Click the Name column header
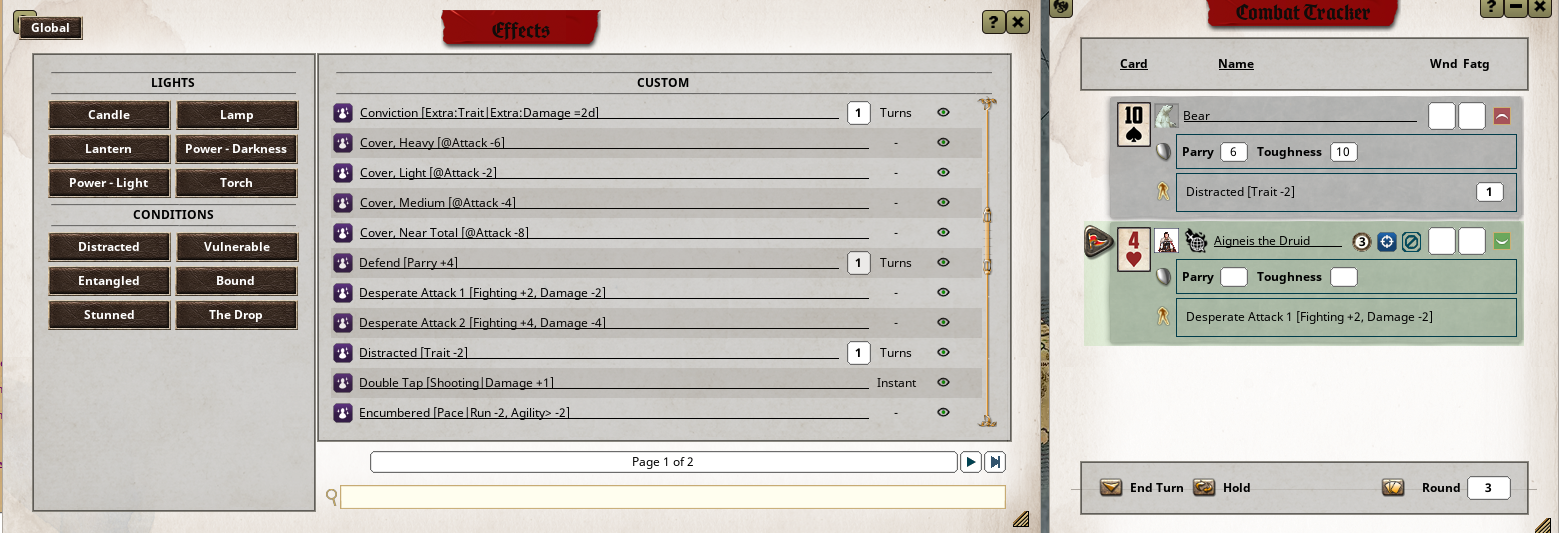Screen dimensions: 1559x533 [x=1235, y=64]
